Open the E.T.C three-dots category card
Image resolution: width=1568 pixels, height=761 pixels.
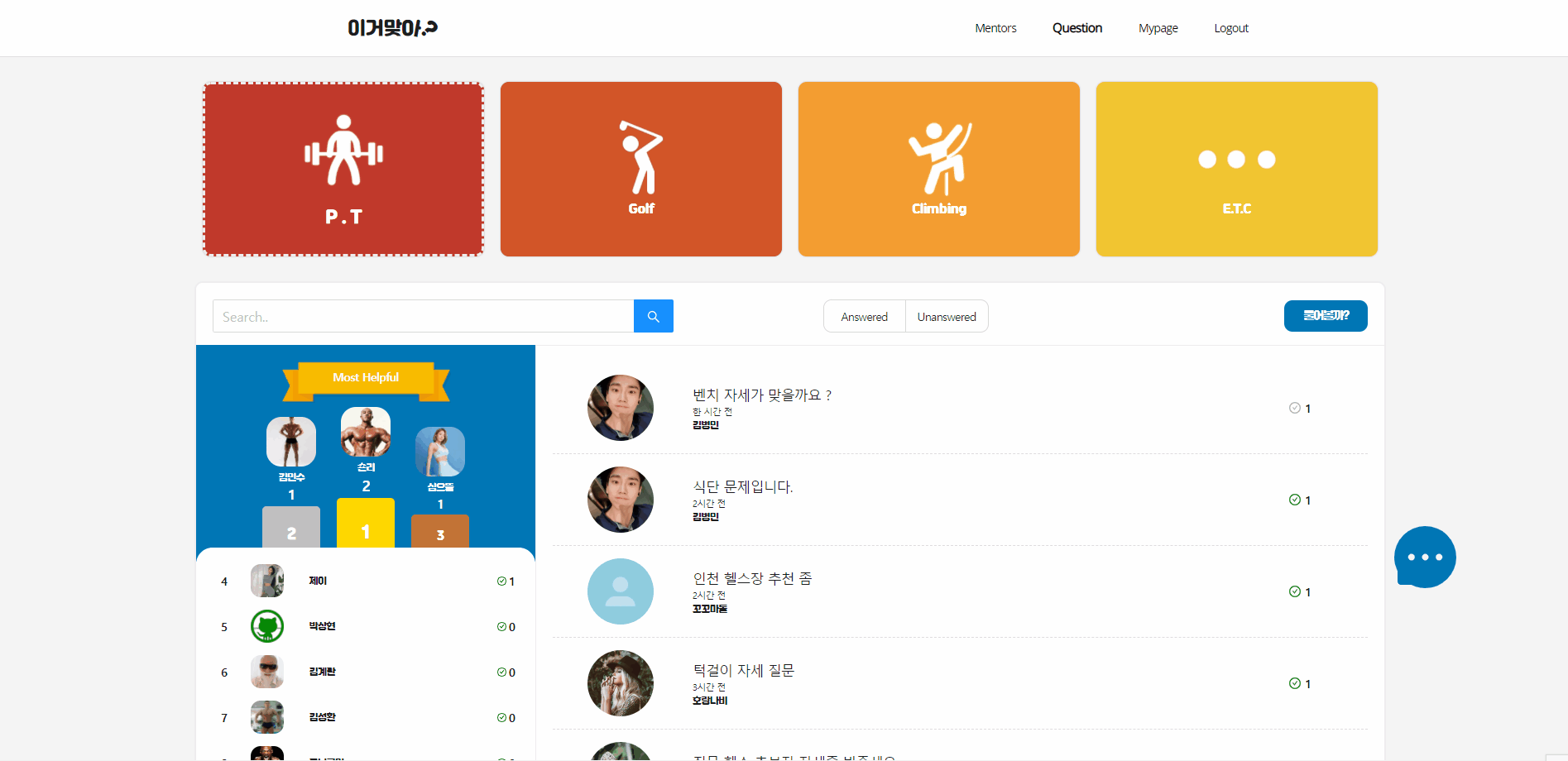[1237, 169]
